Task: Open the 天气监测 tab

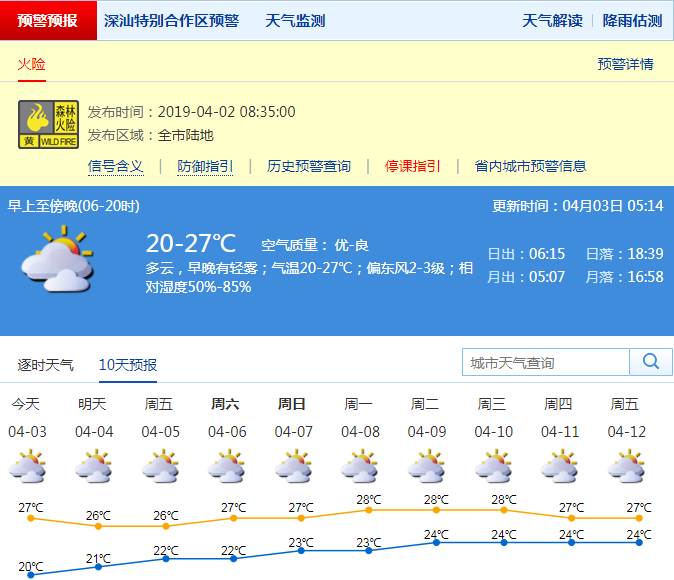Action: coord(295,21)
